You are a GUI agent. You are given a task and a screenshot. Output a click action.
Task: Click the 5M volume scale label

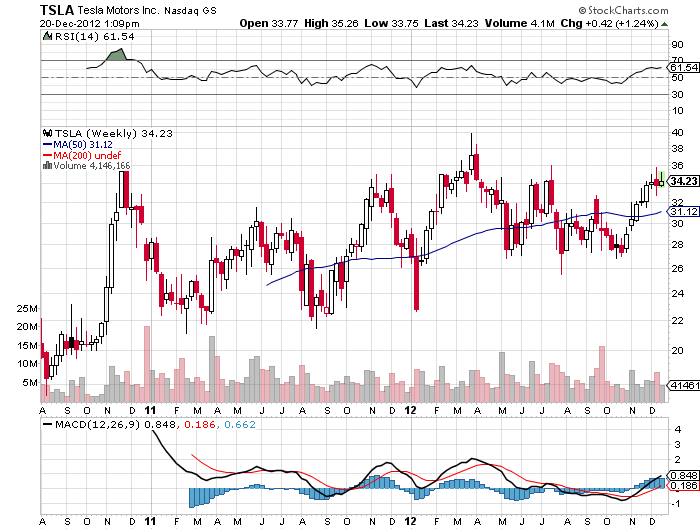[x=30, y=383]
